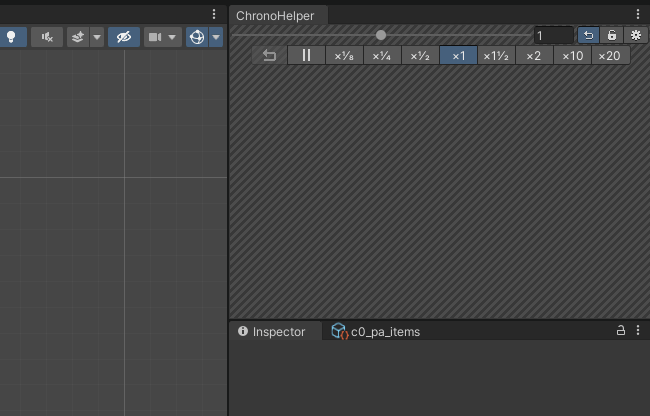Click reset time scale arrow beside pause
This screenshot has height=416, width=650.
click(x=269, y=55)
